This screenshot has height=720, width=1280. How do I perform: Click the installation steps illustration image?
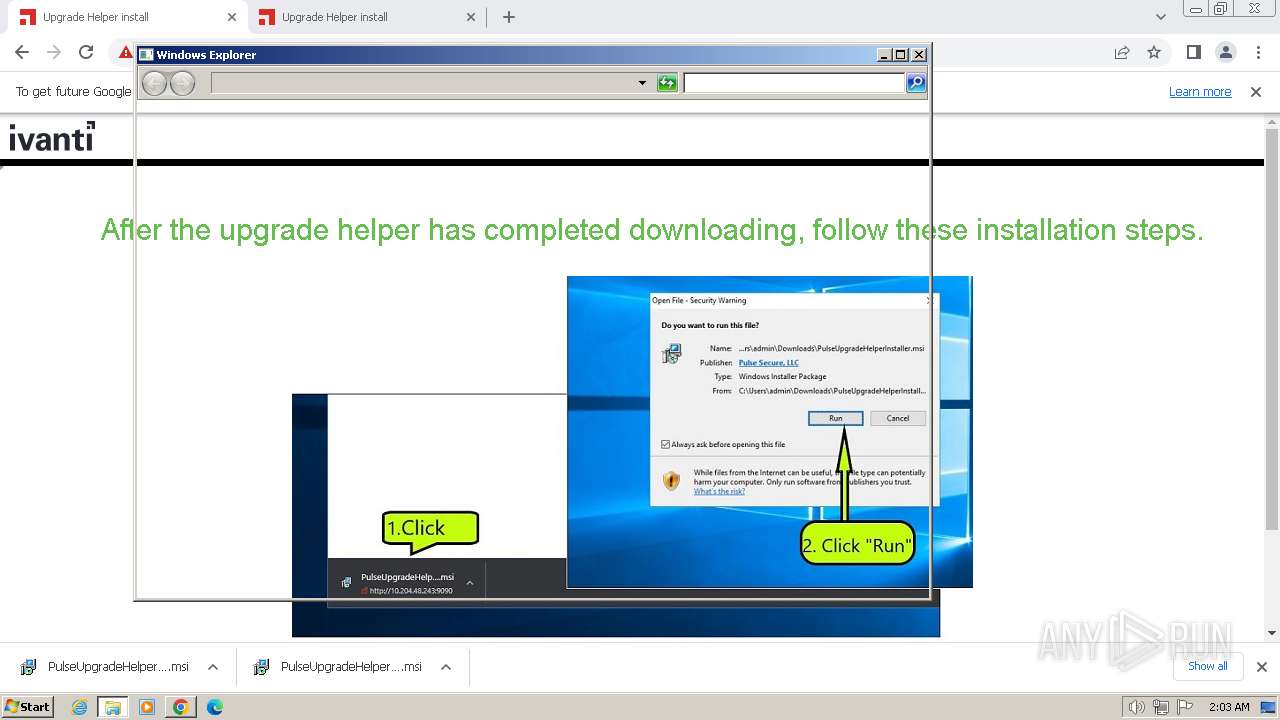tap(632, 456)
